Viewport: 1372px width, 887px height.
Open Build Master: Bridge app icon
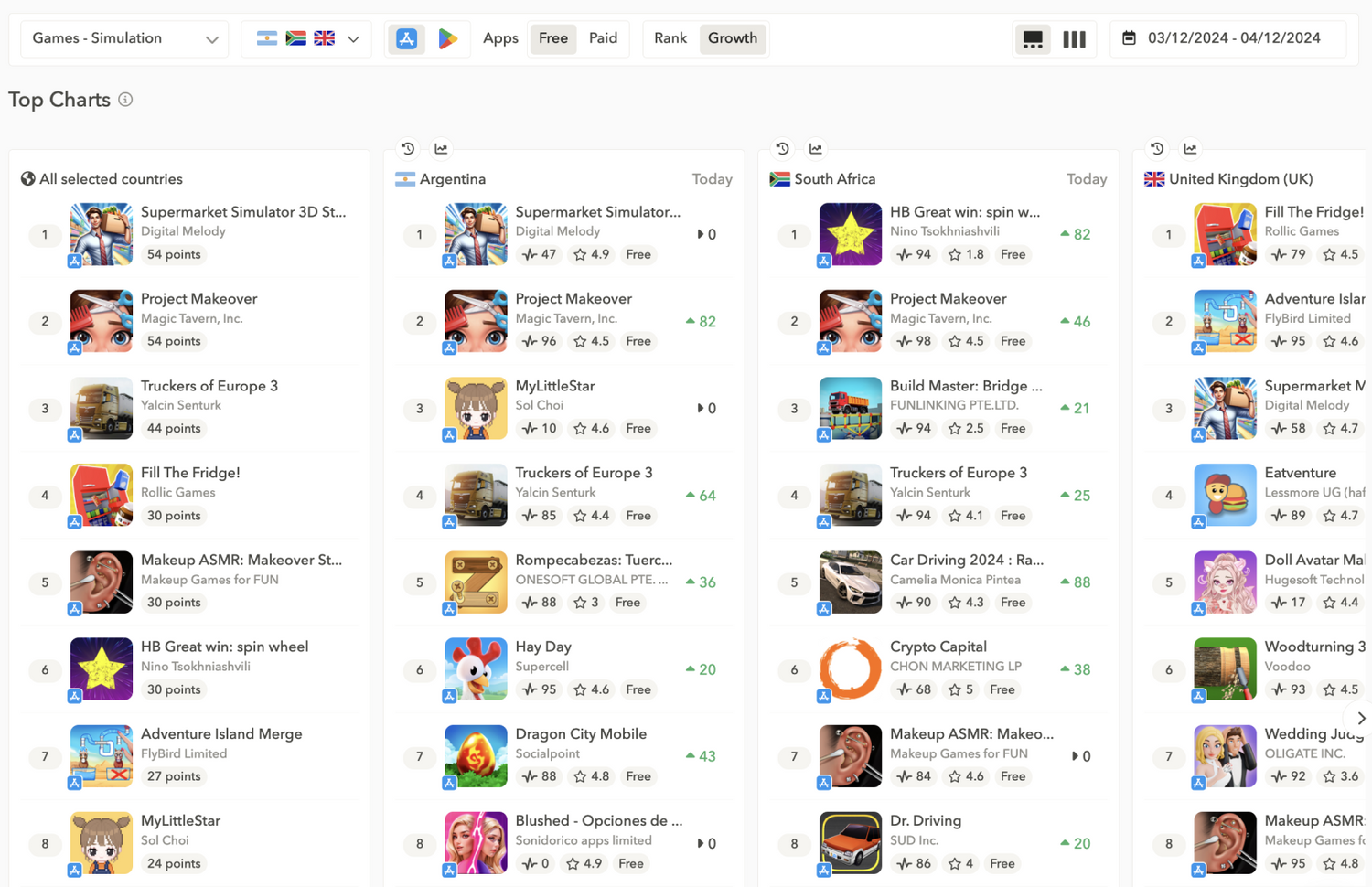click(x=851, y=408)
